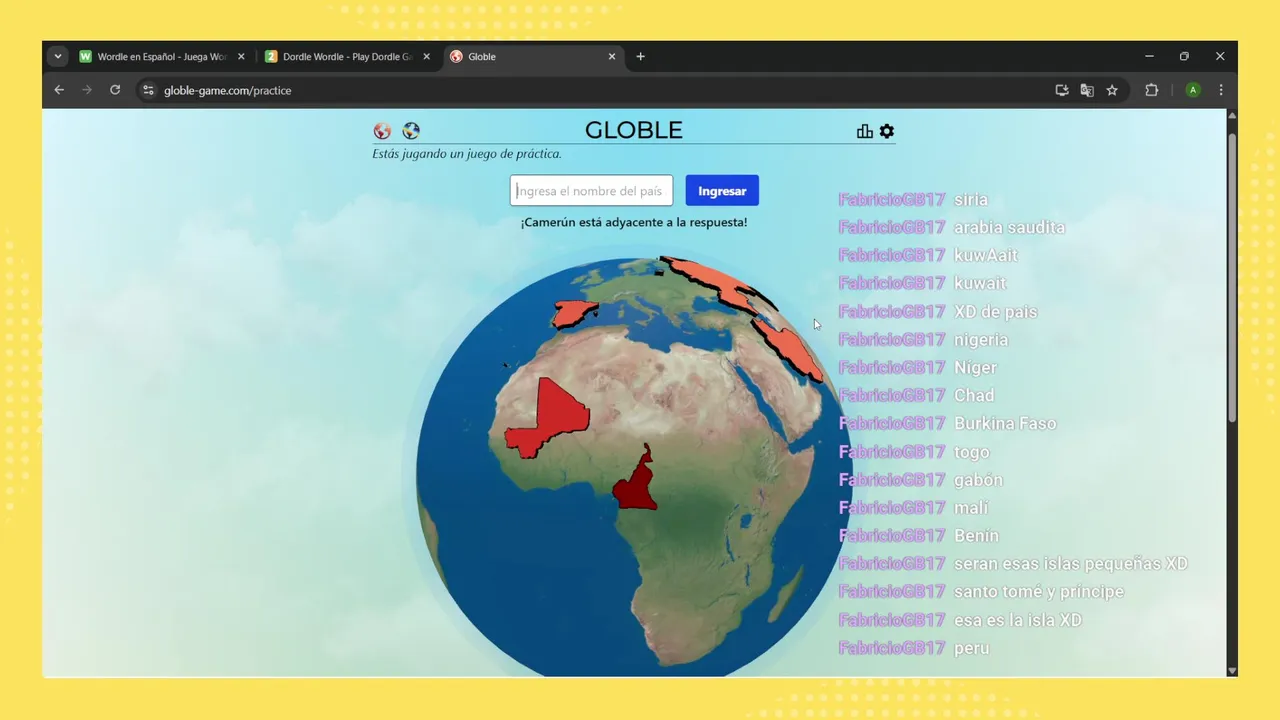Click the 'Camerún está adyacente a la respuesta' message

click(634, 222)
